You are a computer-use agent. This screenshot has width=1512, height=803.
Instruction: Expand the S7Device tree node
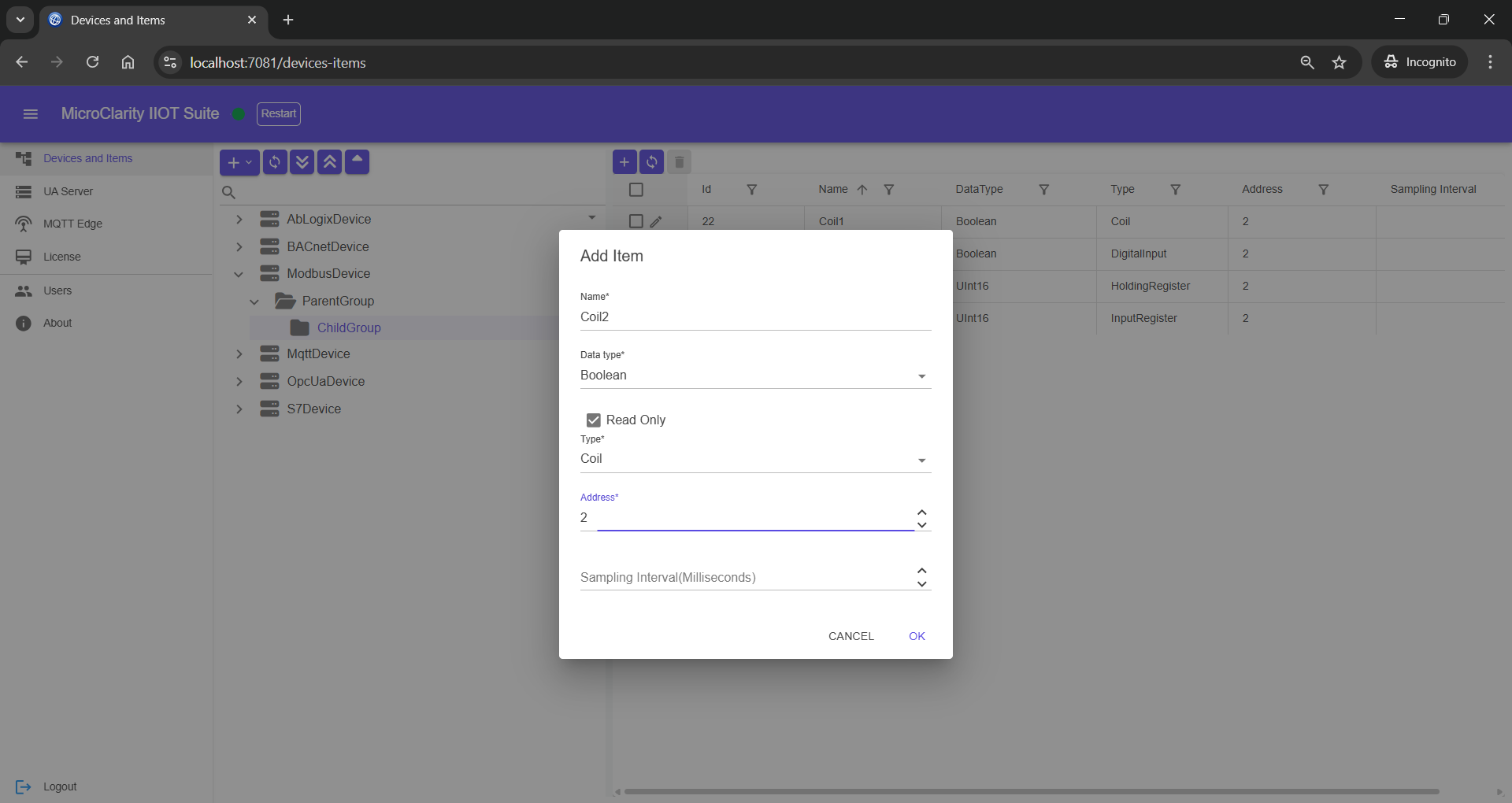[x=239, y=409]
